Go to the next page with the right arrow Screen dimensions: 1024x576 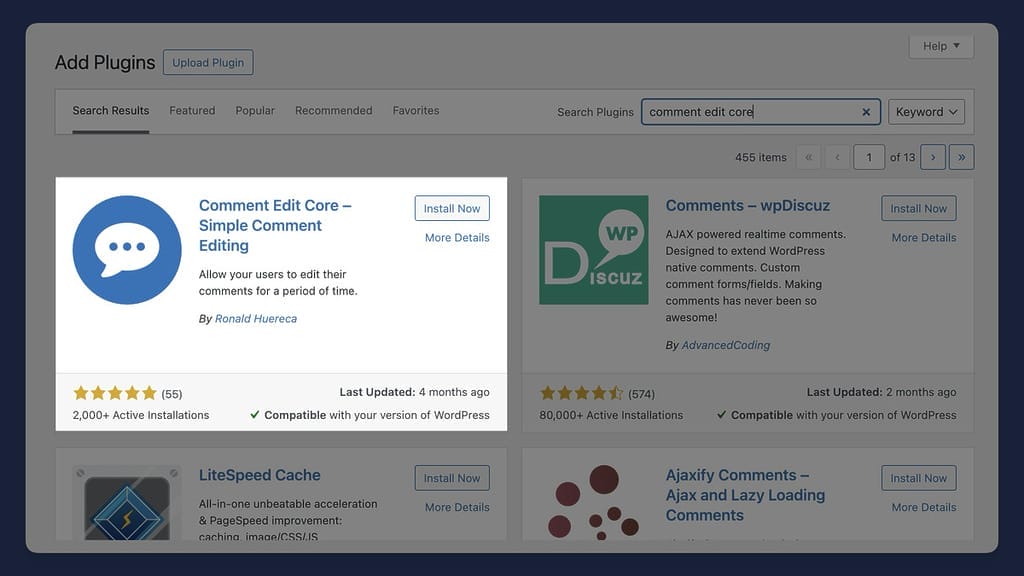[933, 157]
